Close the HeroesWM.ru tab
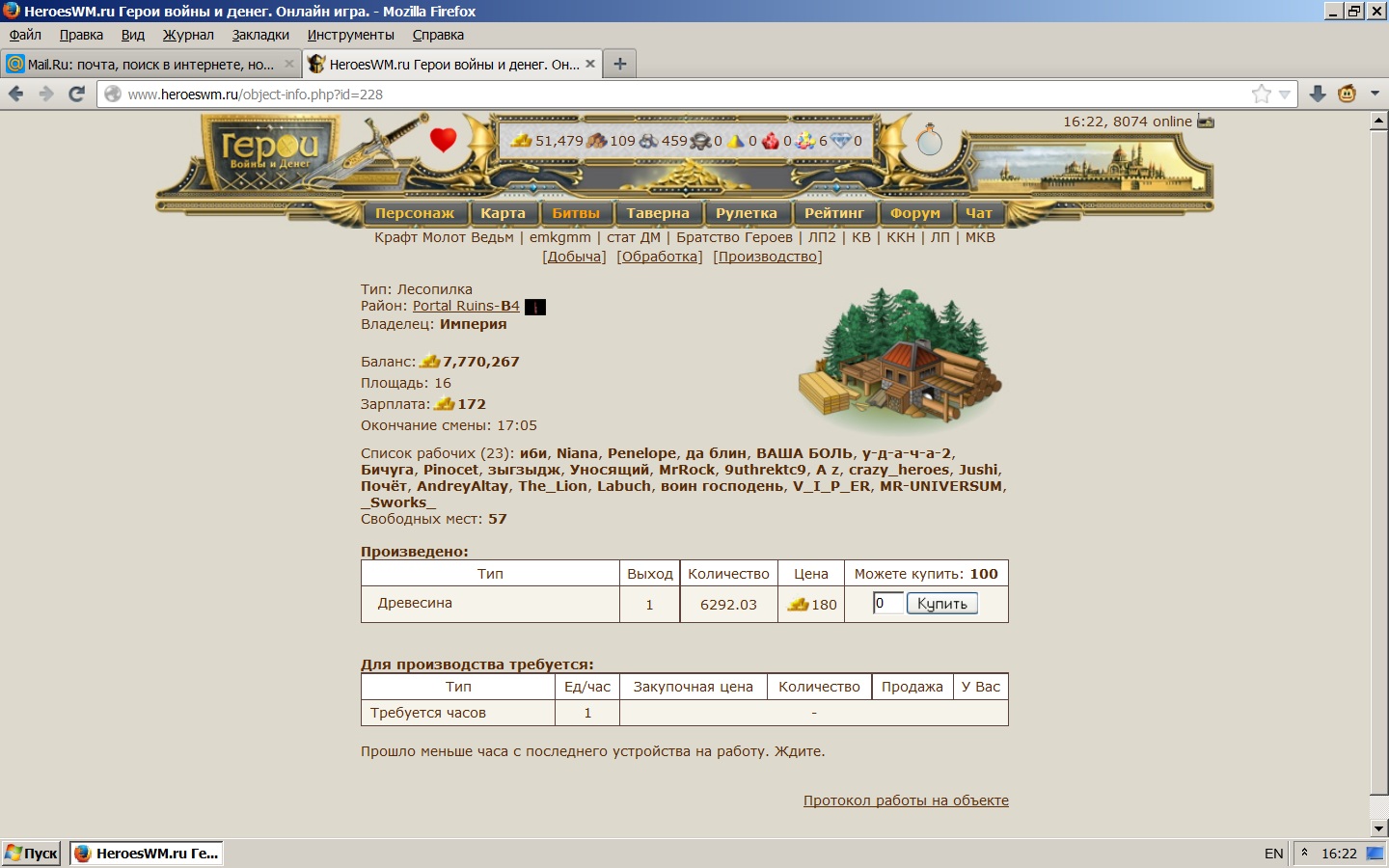This screenshot has width=1389, height=868. click(590, 64)
